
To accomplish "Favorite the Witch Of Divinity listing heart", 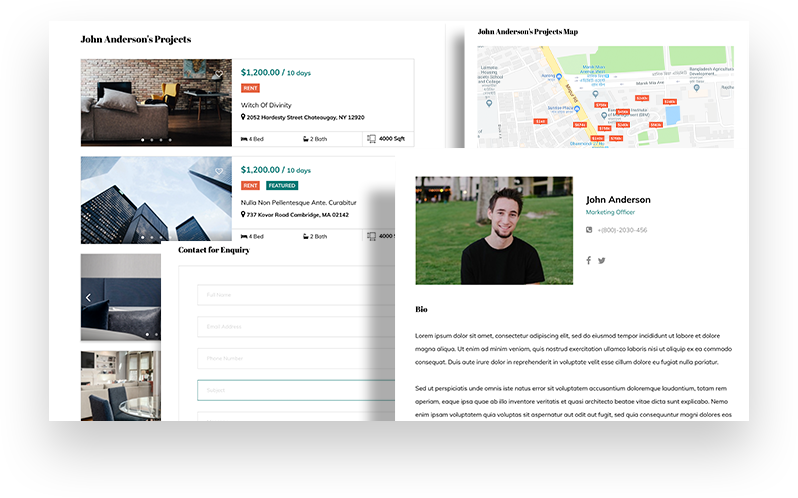I will (219, 74).
